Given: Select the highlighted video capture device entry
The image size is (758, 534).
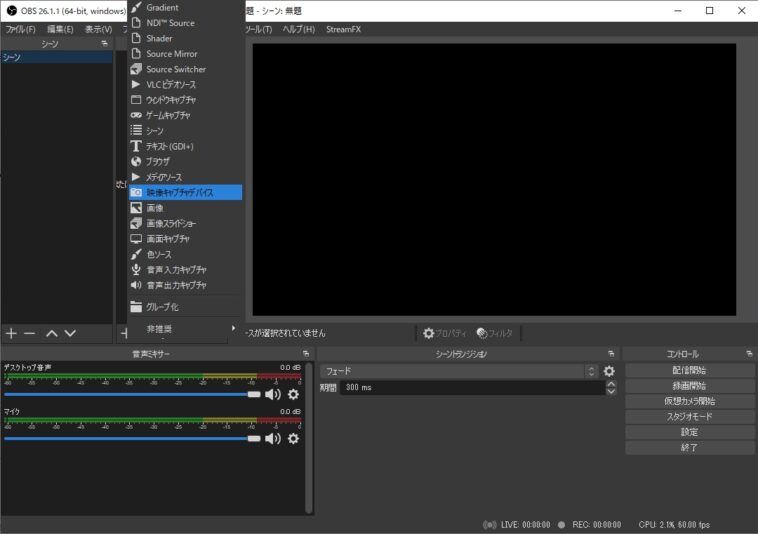Looking at the screenshot, I should pos(185,192).
